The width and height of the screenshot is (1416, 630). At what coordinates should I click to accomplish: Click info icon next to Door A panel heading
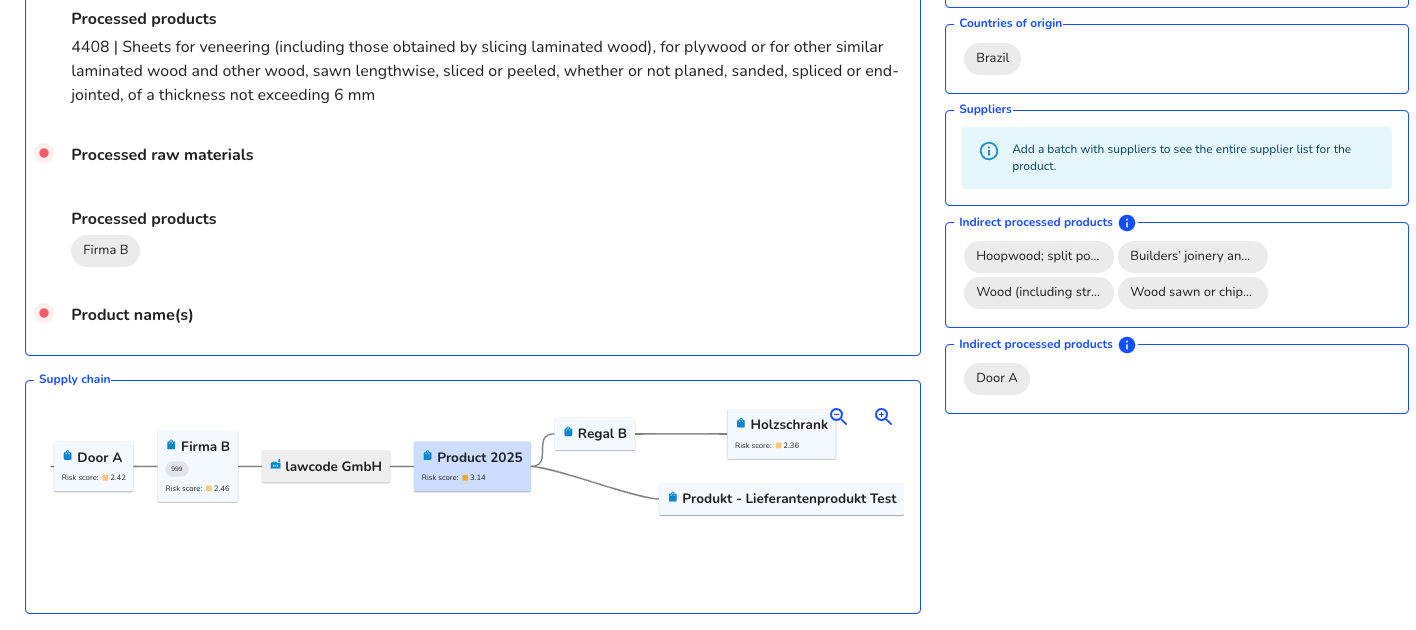pyautogui.click(x=1127, y=345)
